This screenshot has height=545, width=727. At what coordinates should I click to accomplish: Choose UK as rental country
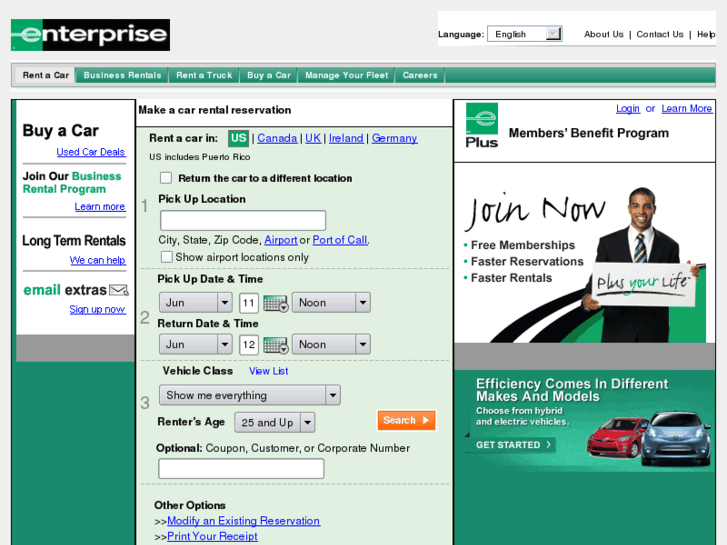[313, 138]
